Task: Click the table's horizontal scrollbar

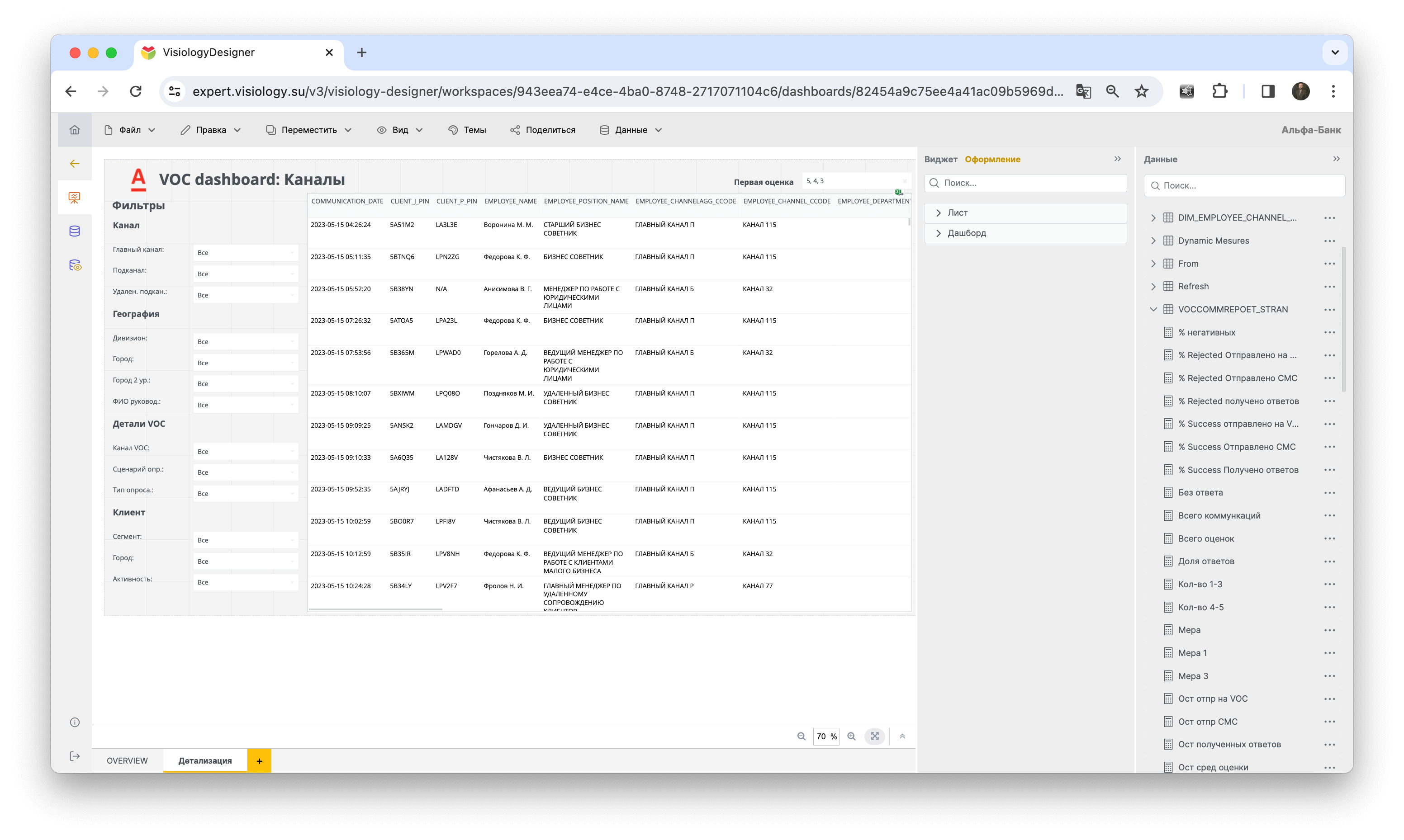Action: click(x=375, y=609)
